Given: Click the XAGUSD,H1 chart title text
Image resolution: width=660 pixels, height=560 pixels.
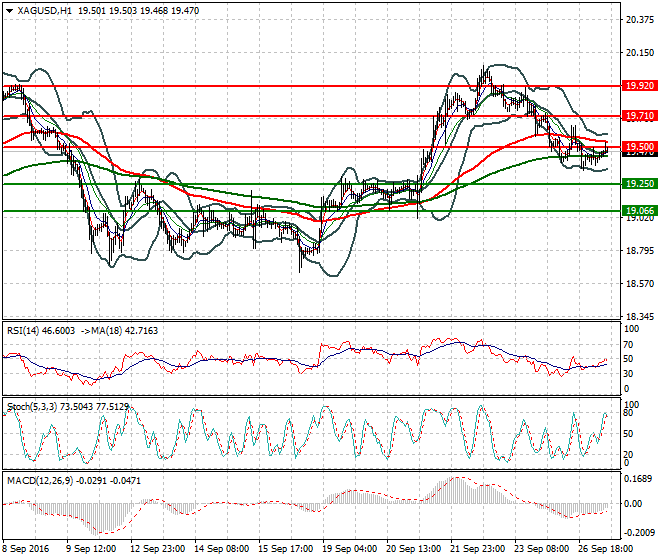Looking at the screenshot, I should pos(45,11).
